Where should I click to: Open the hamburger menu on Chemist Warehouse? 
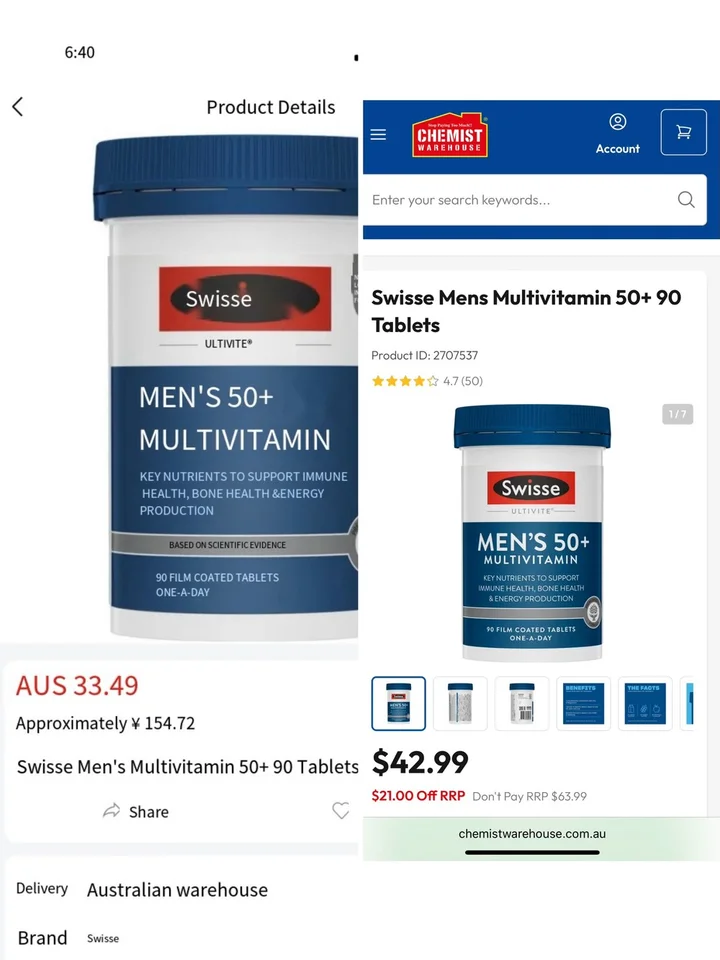pyautogui.click(x=378, y=135)
